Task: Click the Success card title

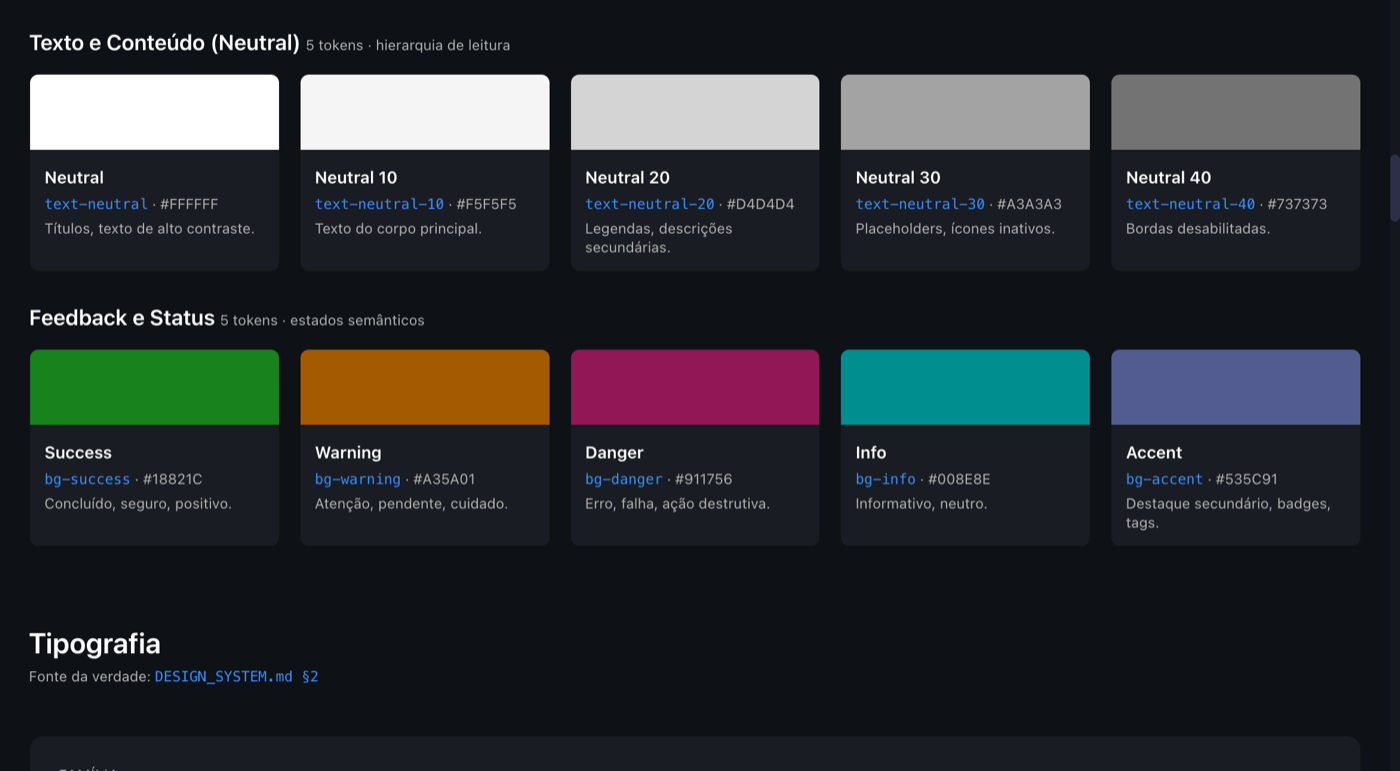Action: tap(78, 453)
